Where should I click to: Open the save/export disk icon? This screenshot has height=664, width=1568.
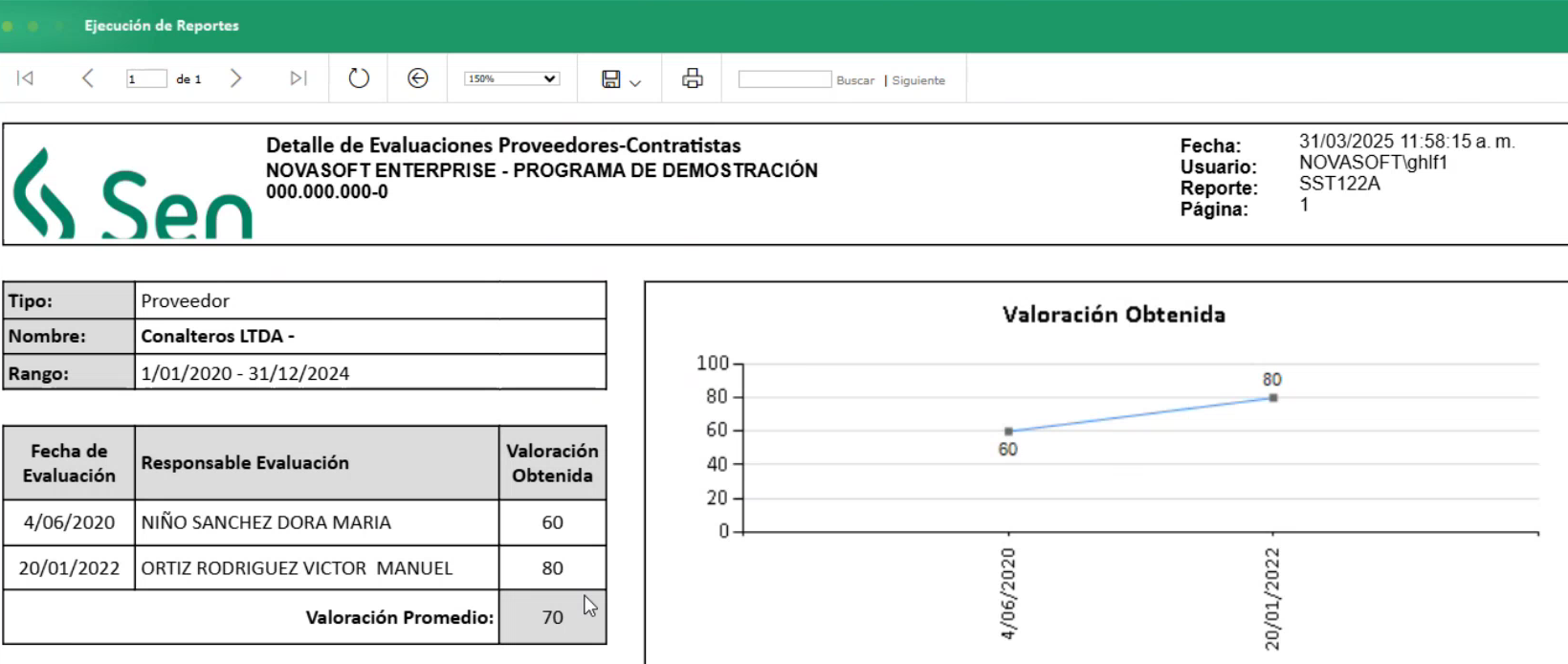click(x=611, y=79)
